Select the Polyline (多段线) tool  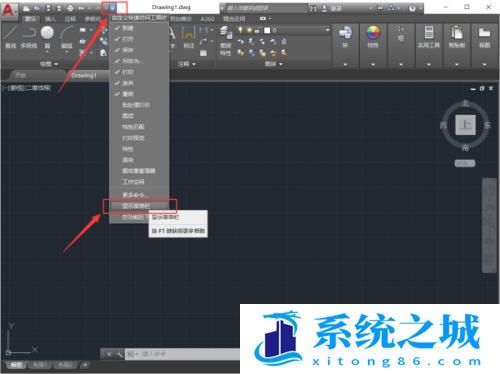coord(29,37)
